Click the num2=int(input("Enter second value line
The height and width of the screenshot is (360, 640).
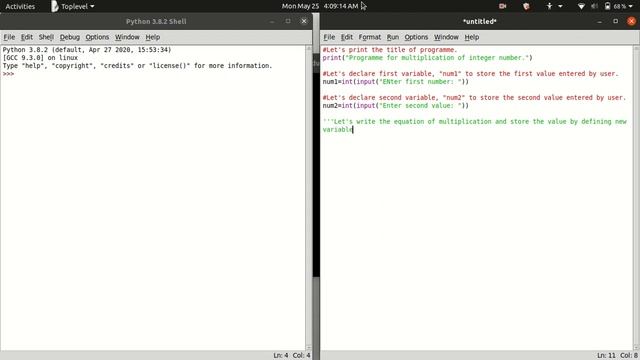click(x=396, y=106)
